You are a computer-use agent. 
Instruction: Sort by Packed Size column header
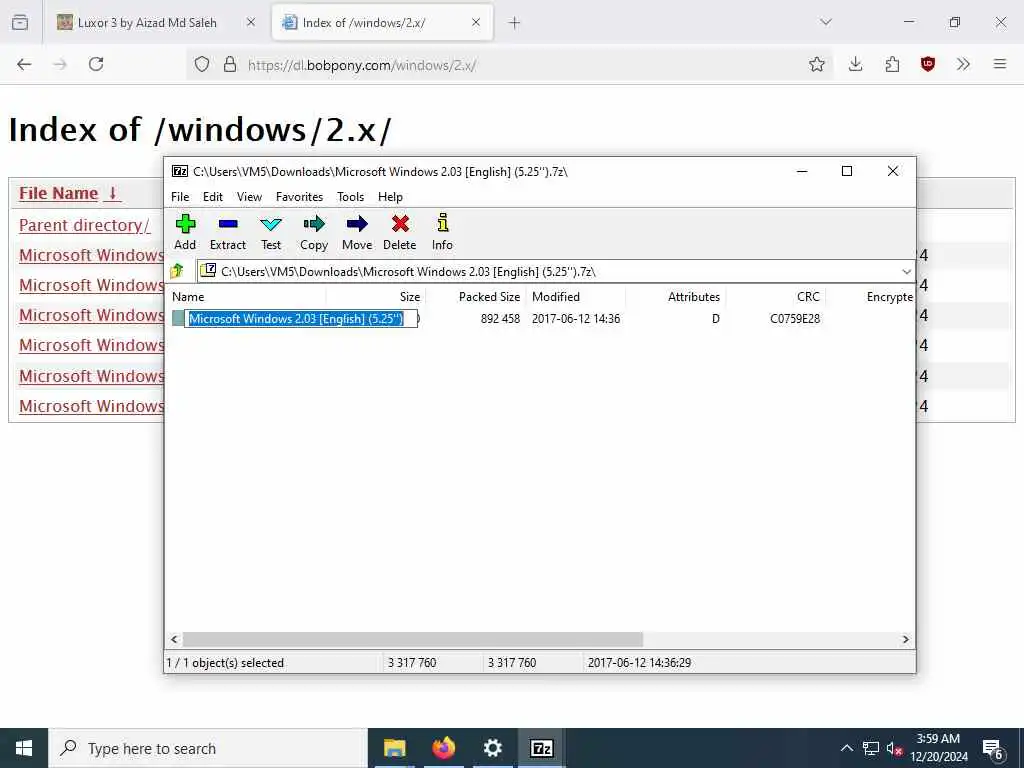(x=475, y=296)
